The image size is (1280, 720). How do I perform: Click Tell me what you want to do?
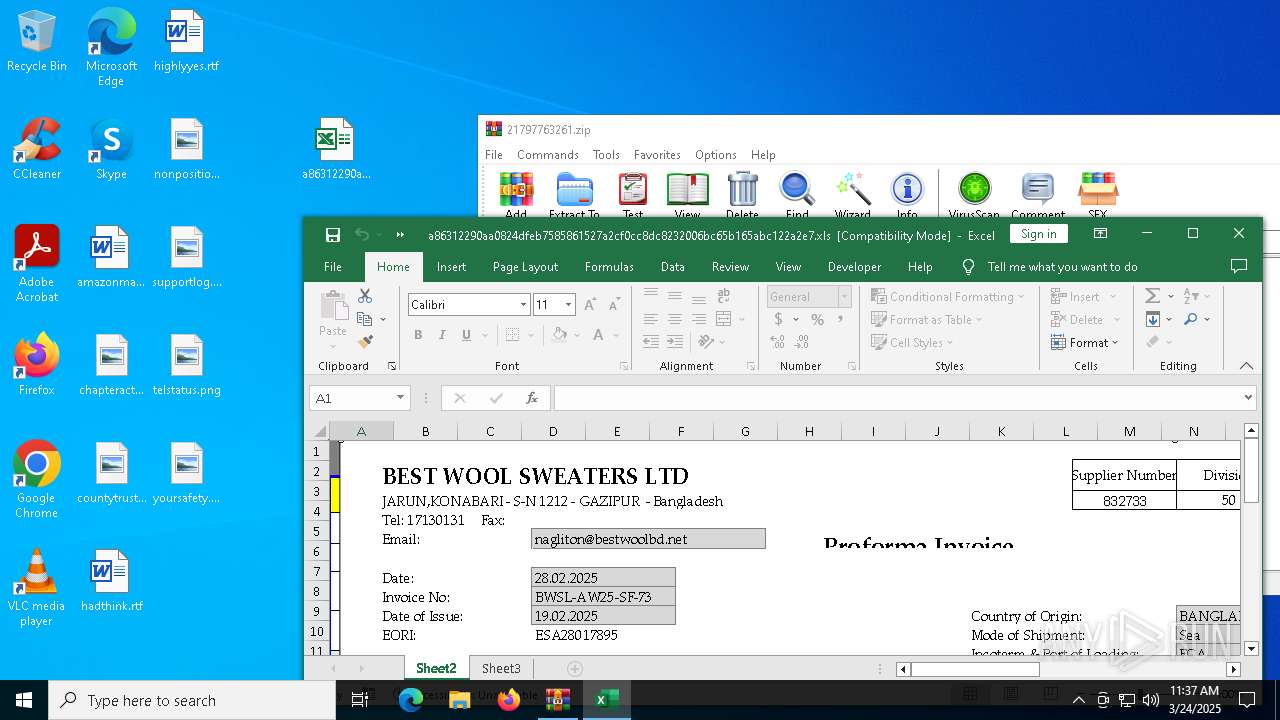click(1062, 267)
